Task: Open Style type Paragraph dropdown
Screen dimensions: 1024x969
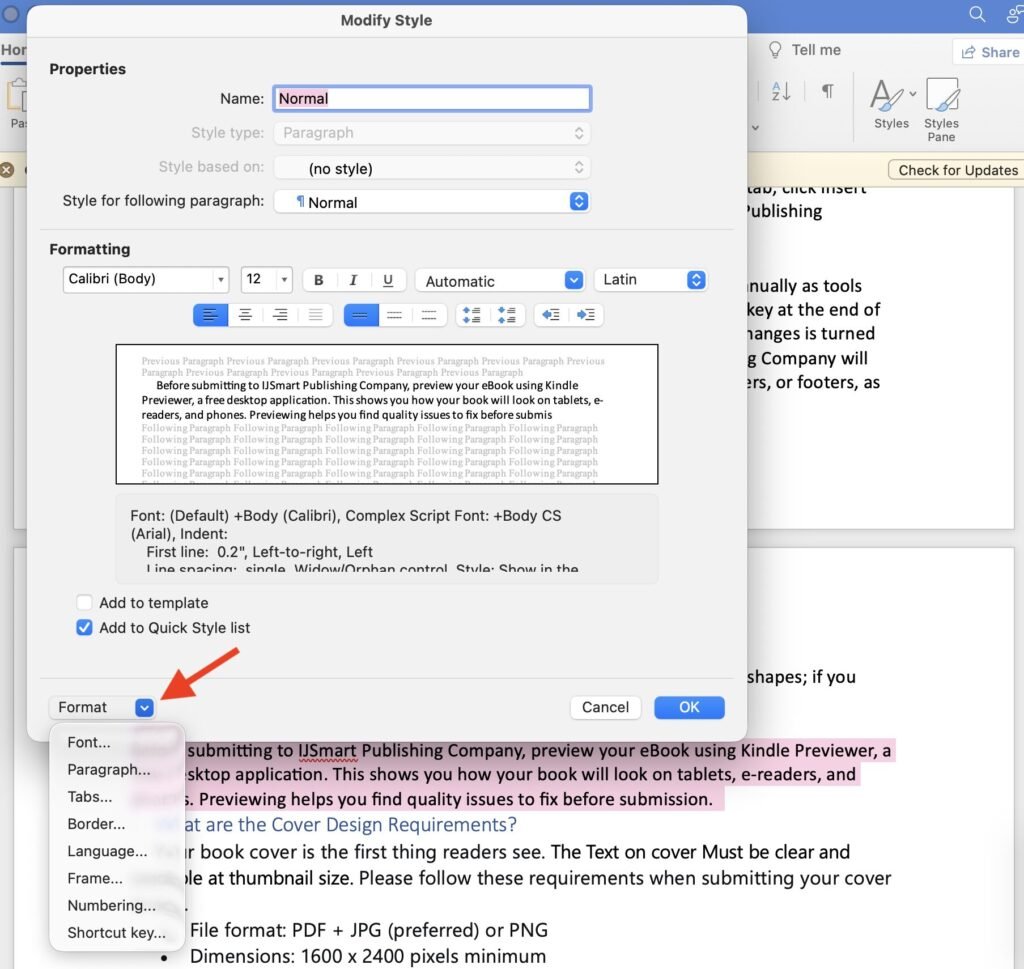Action: (x=432, y=133)
